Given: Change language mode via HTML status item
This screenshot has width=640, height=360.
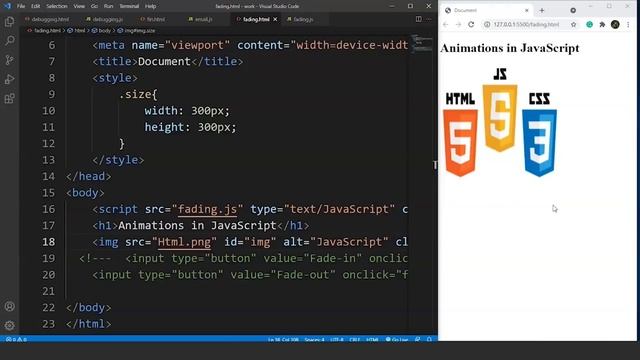Looking at the screenshot, I should click(372, 340).
